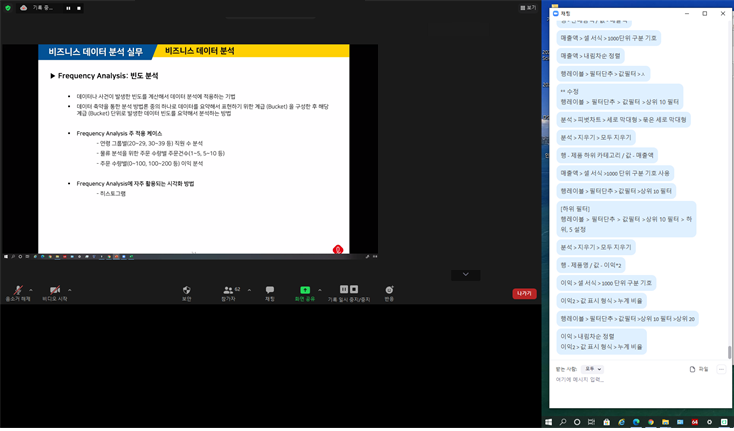Start video using the camera toggle
Image resolution: width=734 pixels, height=431 pixels.
click(55, 291)
